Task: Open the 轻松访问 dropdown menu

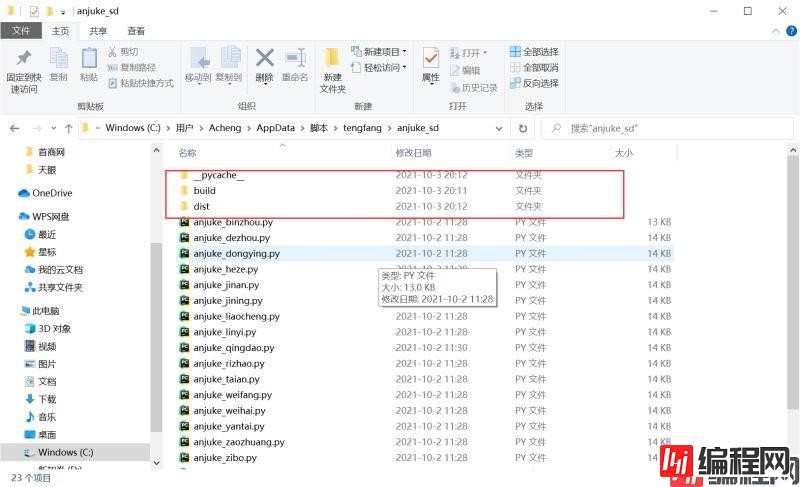Action: click(380, 68)
